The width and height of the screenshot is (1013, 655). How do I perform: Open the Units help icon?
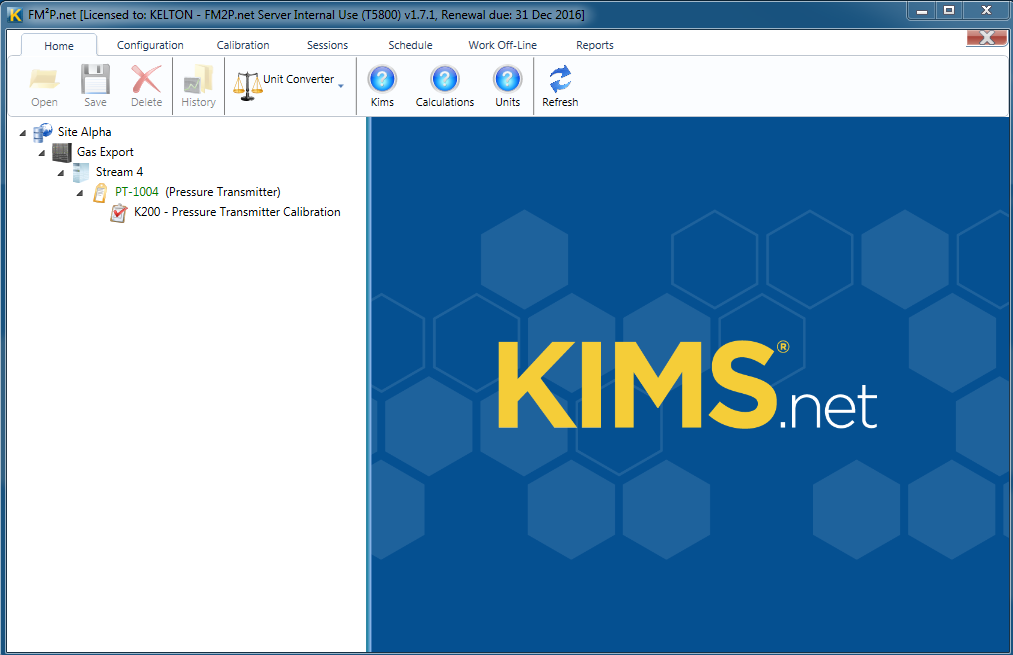coord(507,79)
